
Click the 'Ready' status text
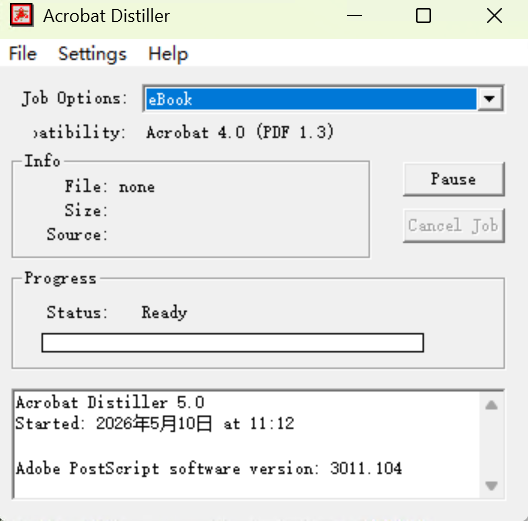(164, 313)
